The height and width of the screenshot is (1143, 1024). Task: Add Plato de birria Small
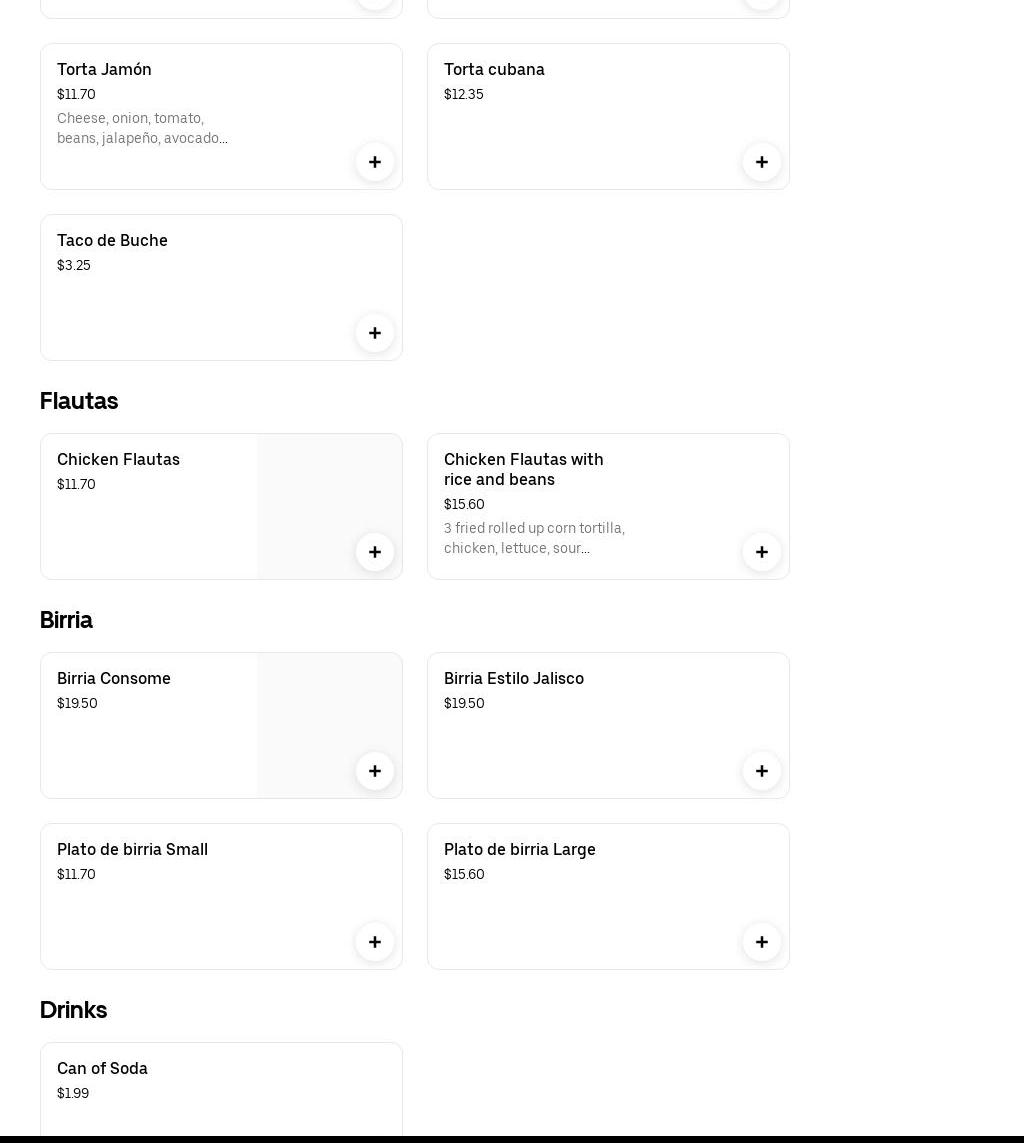click(375, 942)
